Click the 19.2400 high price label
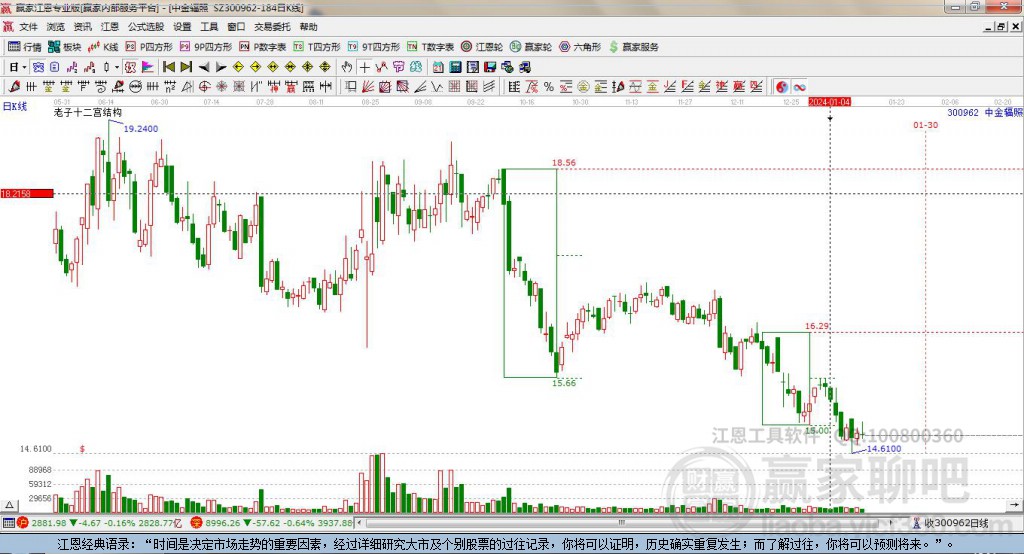 [x=141, y=129]
